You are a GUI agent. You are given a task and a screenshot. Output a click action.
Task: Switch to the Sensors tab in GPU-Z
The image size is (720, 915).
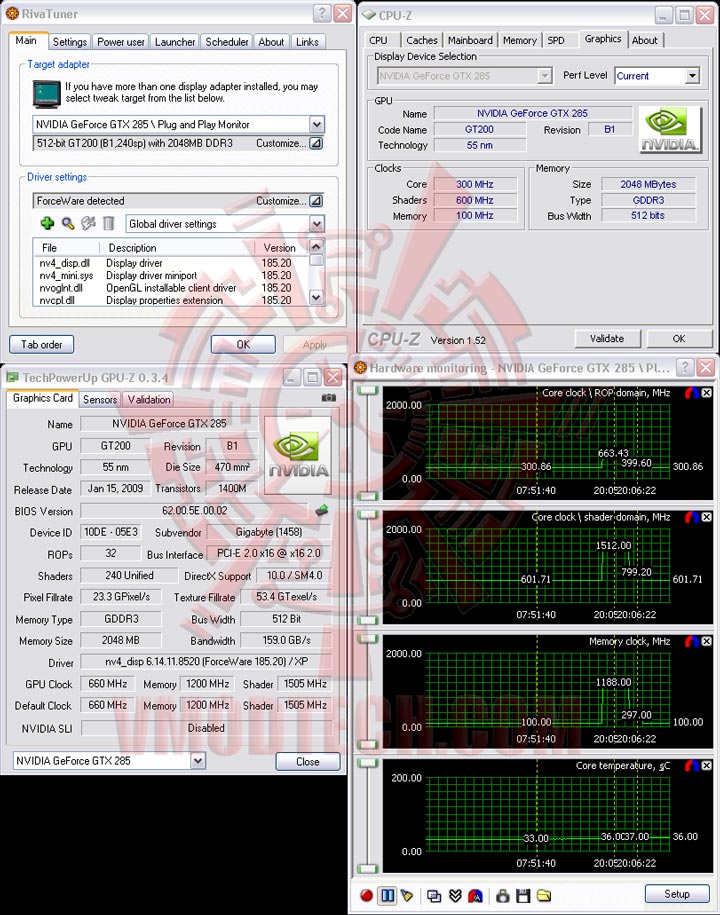tap(100, 400)
